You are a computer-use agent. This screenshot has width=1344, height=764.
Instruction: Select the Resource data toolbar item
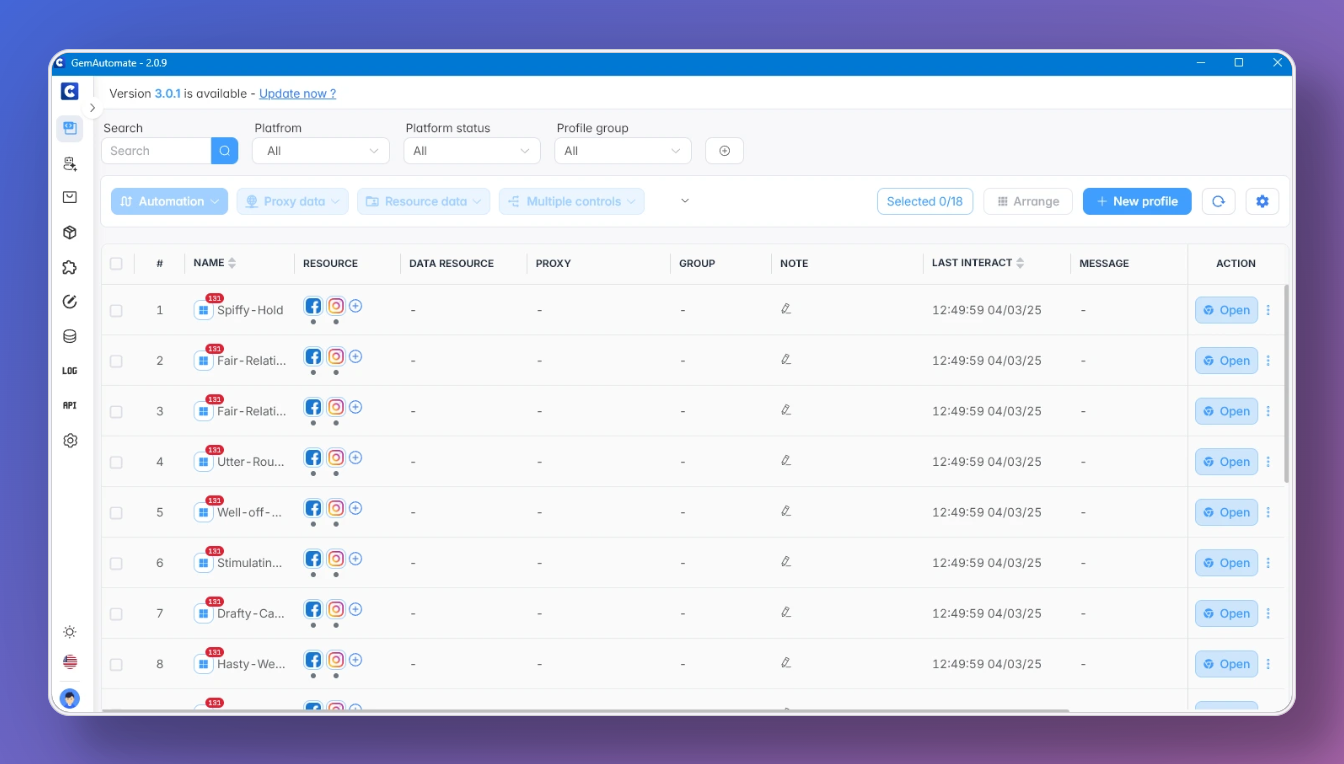pyautogui.click(x=423, y=201)
